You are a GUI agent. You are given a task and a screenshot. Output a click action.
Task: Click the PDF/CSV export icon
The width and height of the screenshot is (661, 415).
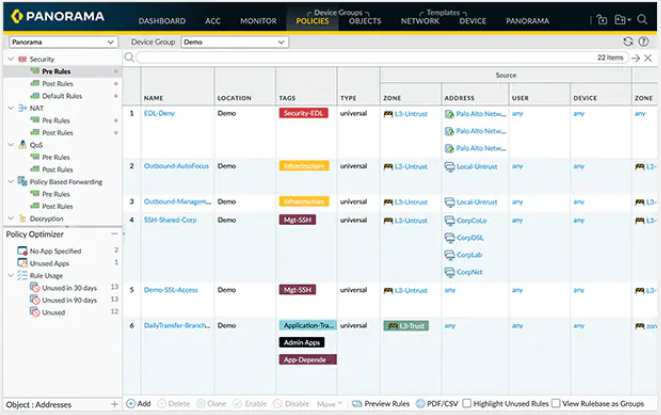pos(421,404)
